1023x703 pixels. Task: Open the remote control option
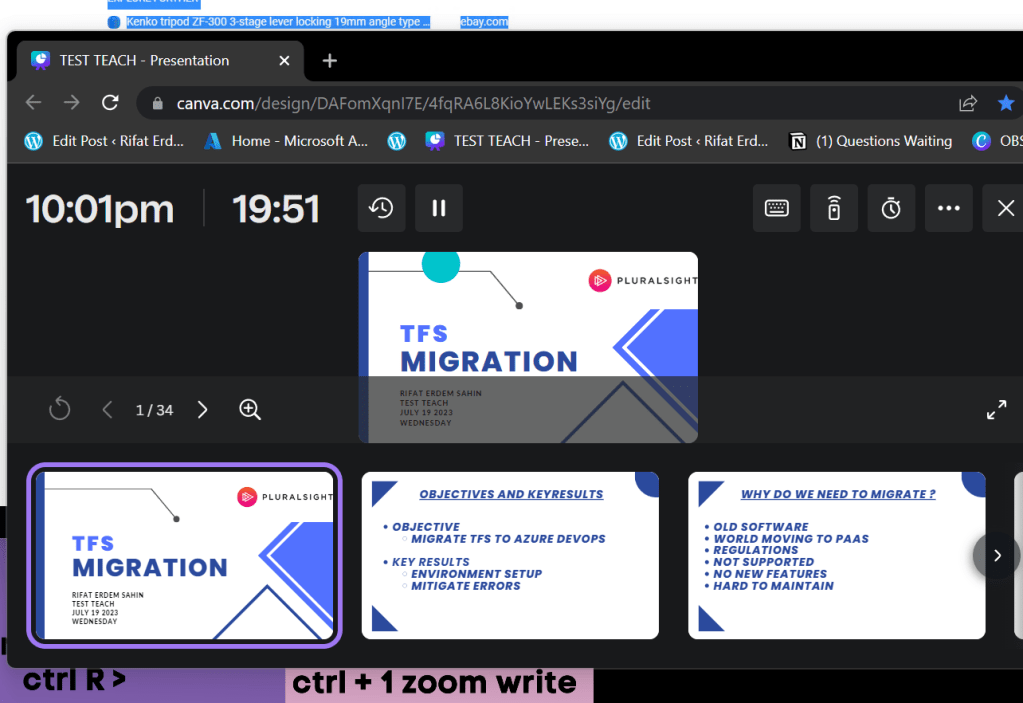[x=834, y=208]
